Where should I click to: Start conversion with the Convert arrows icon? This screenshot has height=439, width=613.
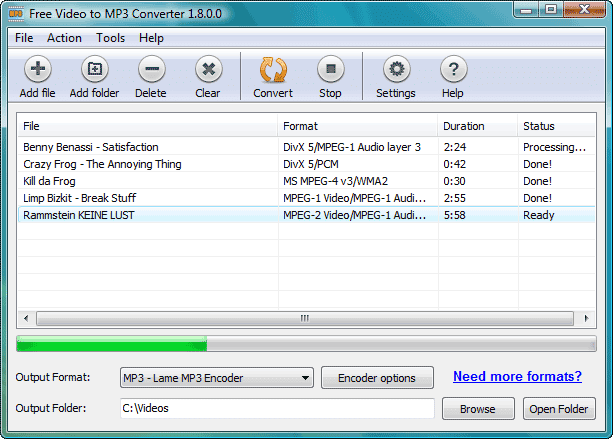click(273, 69)
